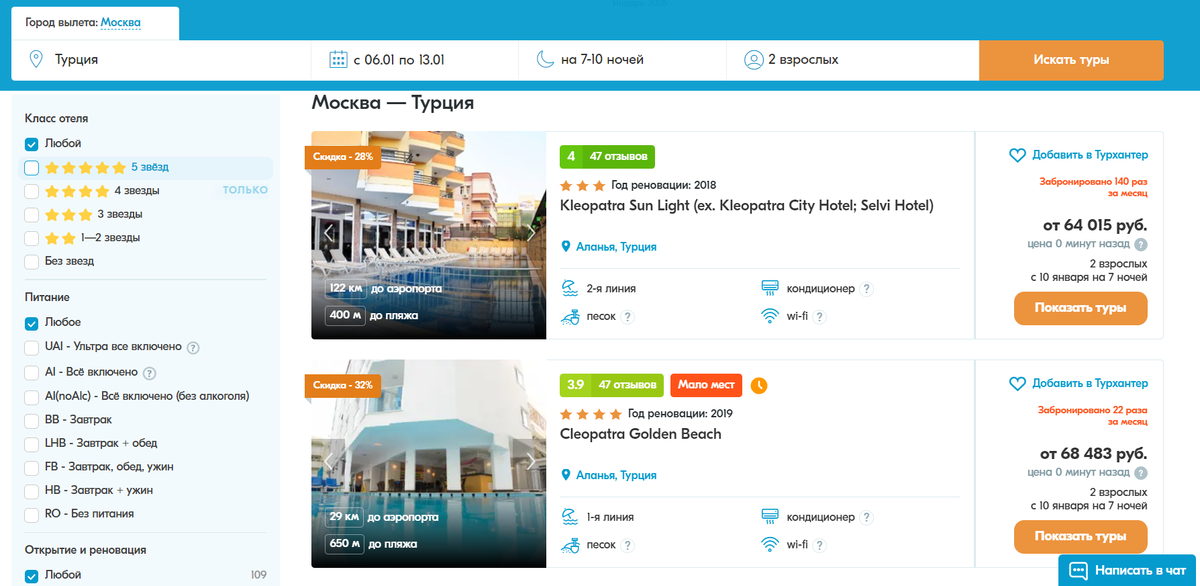Click orange clock icon beside Мало мест
Viewport: 1200px width, 586px height.
tap(759, 385)
